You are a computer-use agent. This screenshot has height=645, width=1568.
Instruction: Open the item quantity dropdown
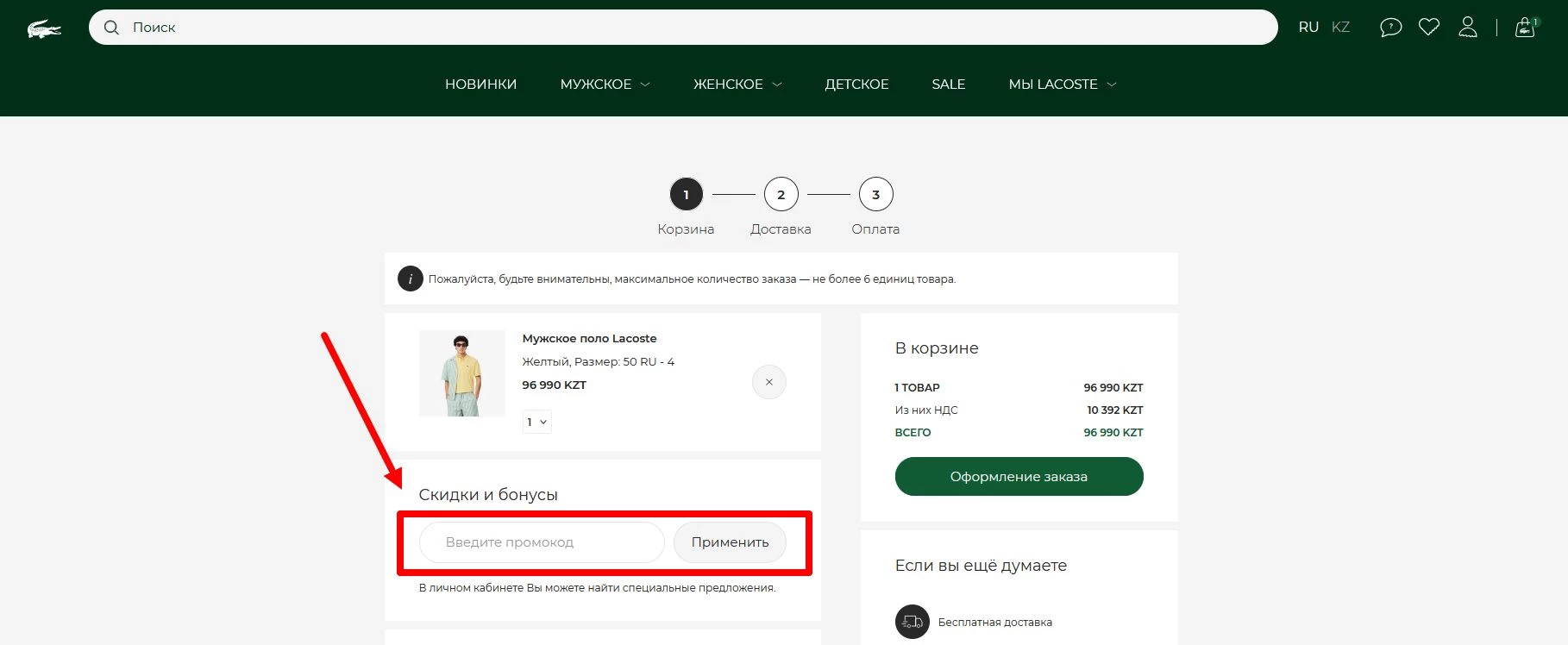coord(536,422)
